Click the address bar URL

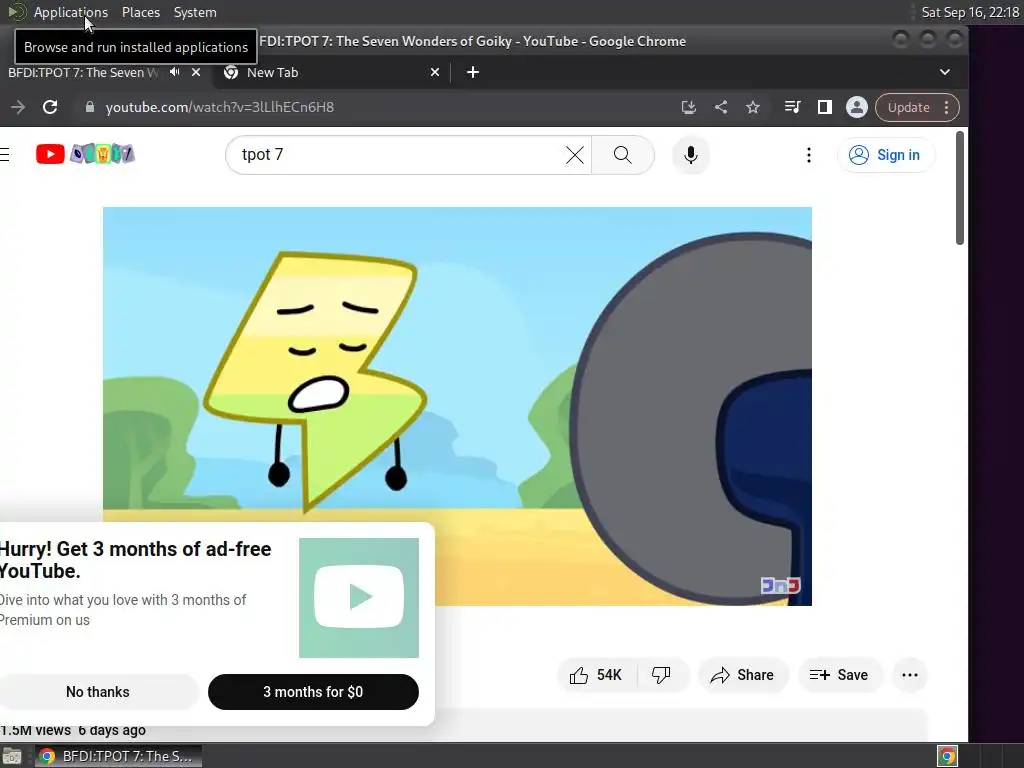tap(219, 107)
